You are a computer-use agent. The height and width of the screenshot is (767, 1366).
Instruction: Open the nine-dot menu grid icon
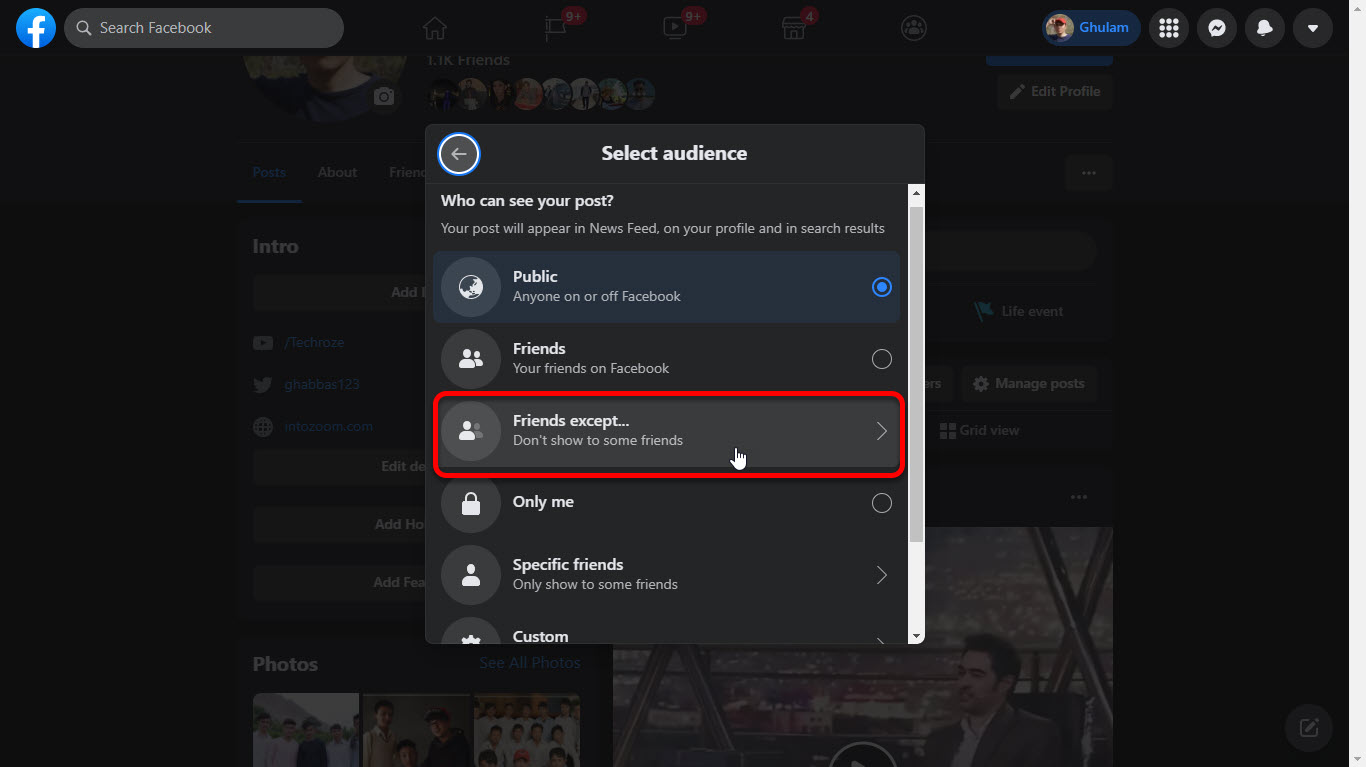point(1168,28)
